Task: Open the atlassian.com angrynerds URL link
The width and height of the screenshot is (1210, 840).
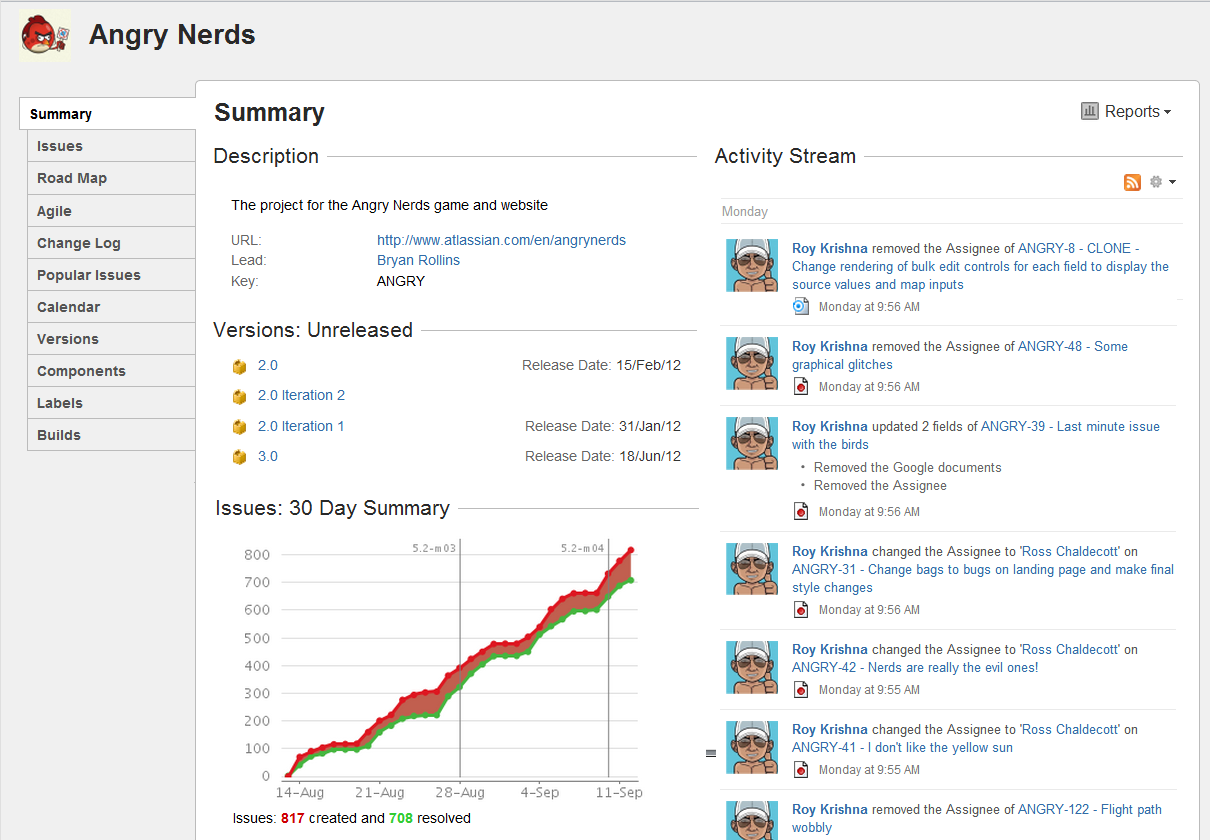Action: pyautogui.click(x=501, y=240)
